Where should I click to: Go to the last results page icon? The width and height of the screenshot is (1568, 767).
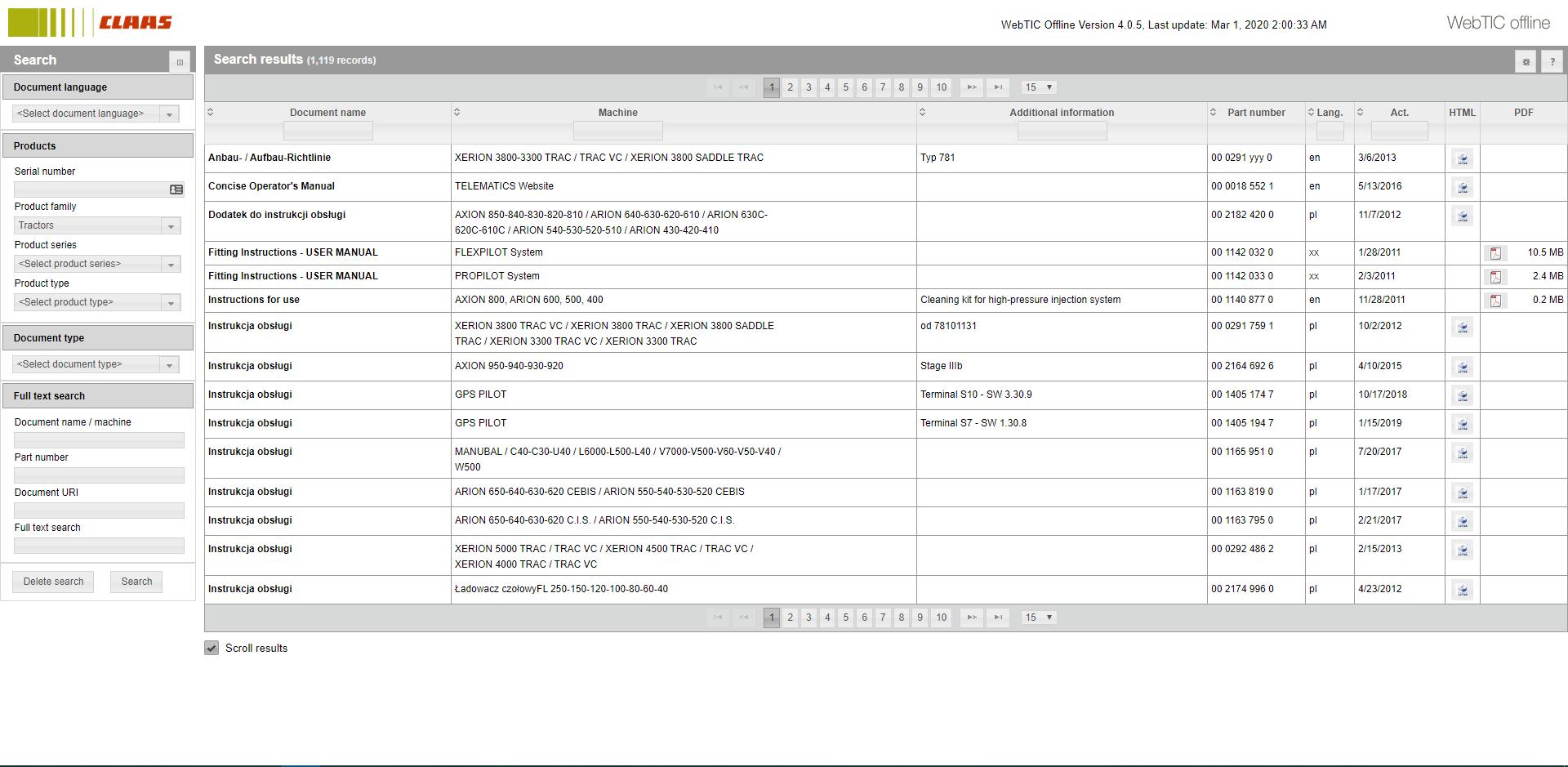[x=998, y=87]
